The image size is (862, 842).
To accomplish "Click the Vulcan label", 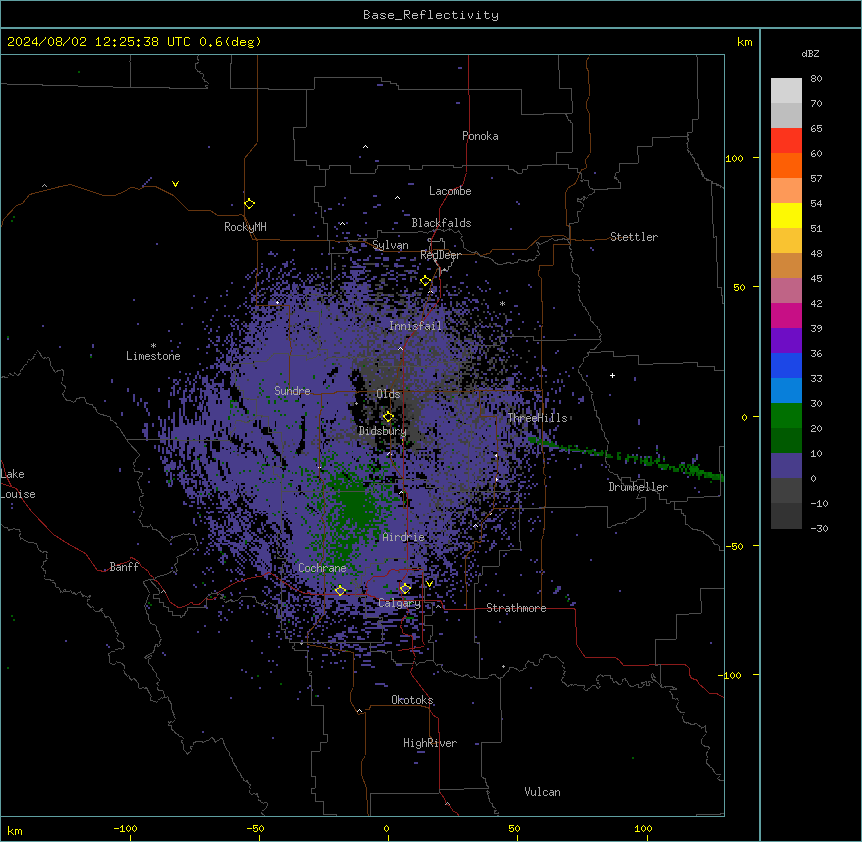I will point(543,792).
